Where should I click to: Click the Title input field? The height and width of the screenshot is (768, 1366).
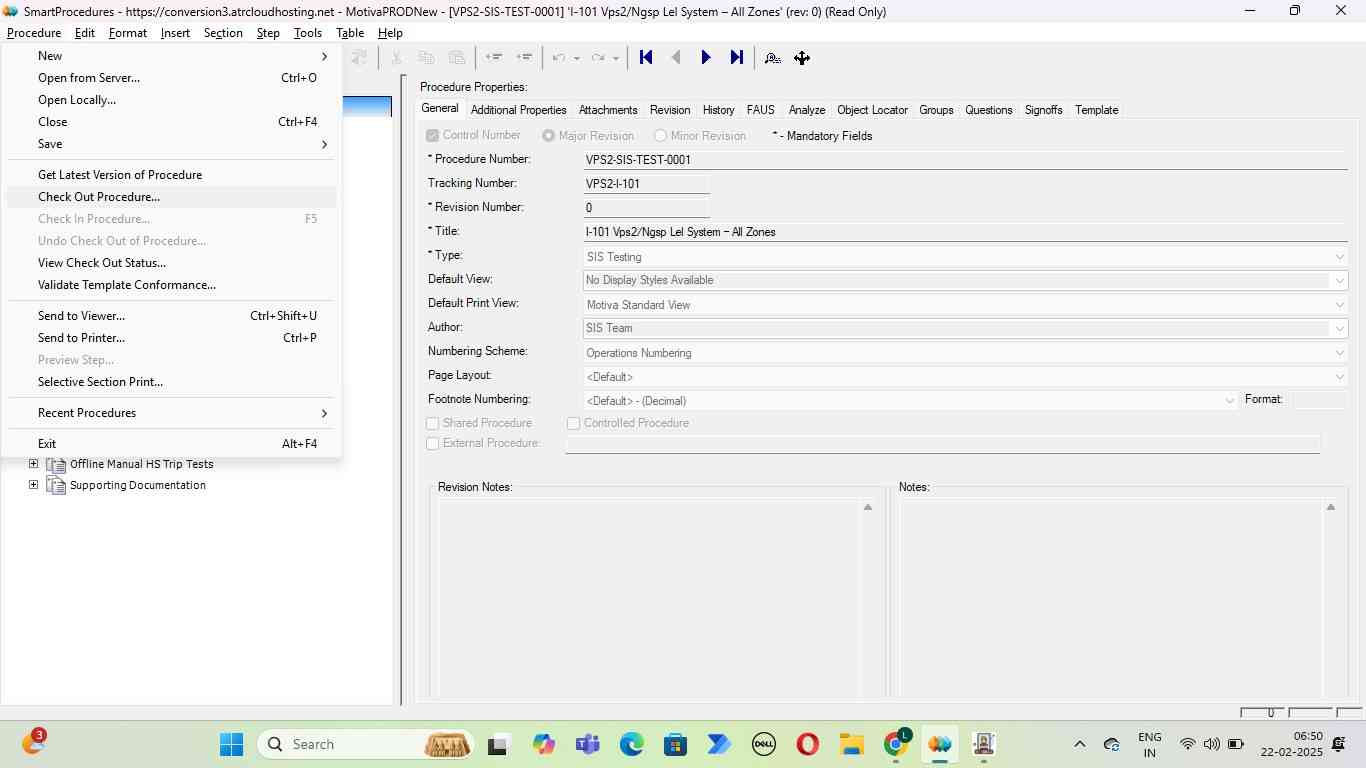tap(966, 232)
